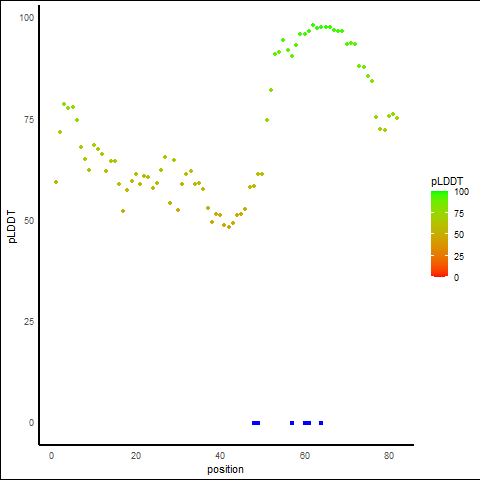Click the x-axis tick label 20
Screen dimensions: 480x480
(136, 456)
